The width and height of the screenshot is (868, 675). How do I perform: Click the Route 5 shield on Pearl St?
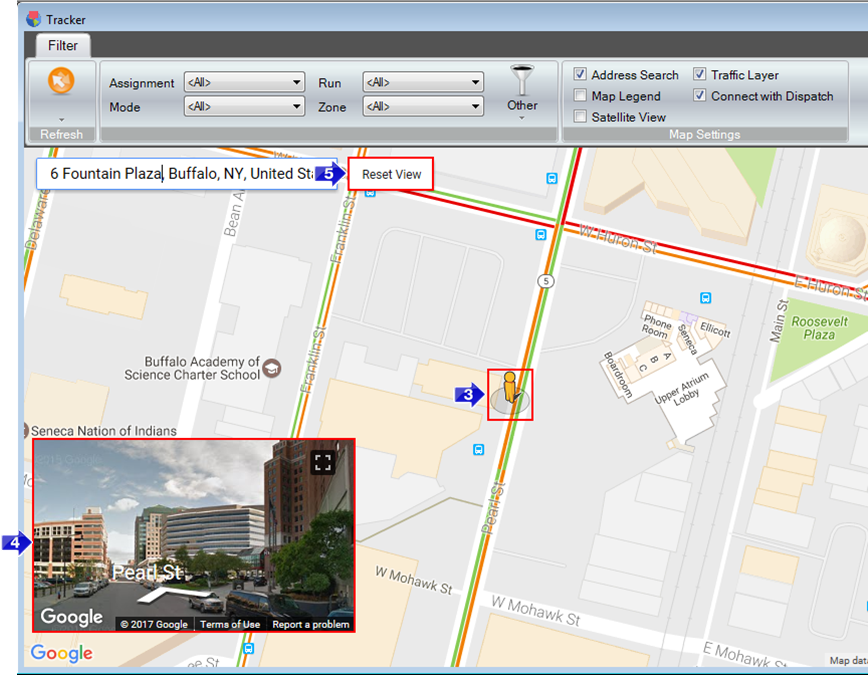(x=546, y=281)
